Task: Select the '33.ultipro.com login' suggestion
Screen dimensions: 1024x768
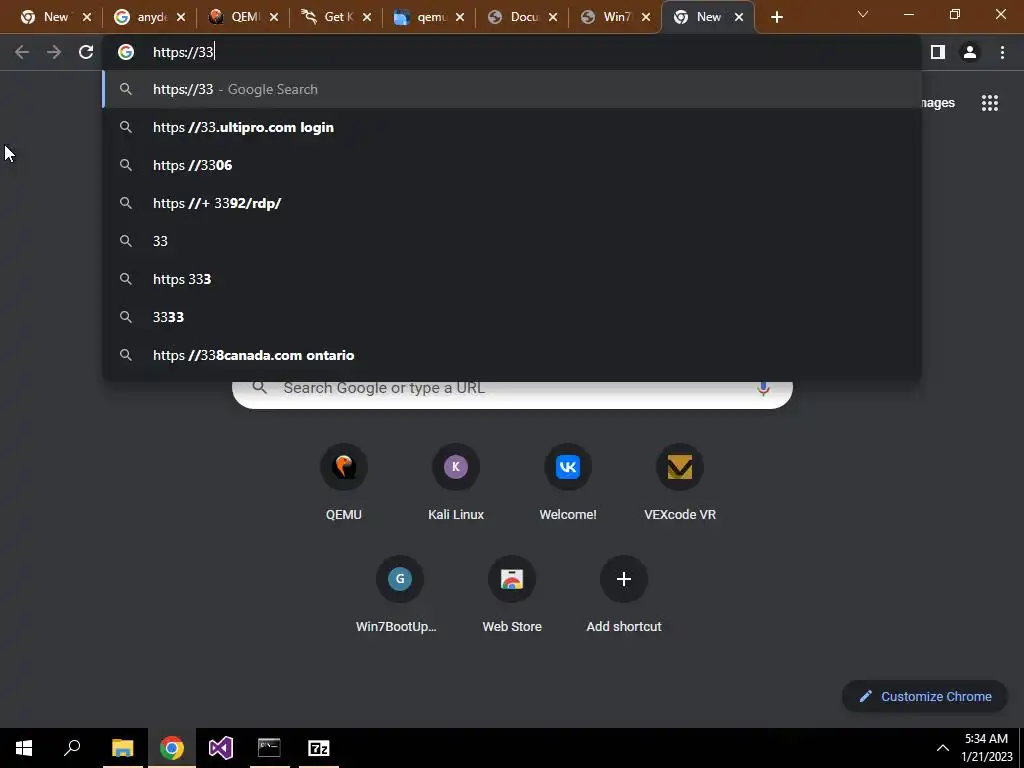Action: [x=512, y=127]
